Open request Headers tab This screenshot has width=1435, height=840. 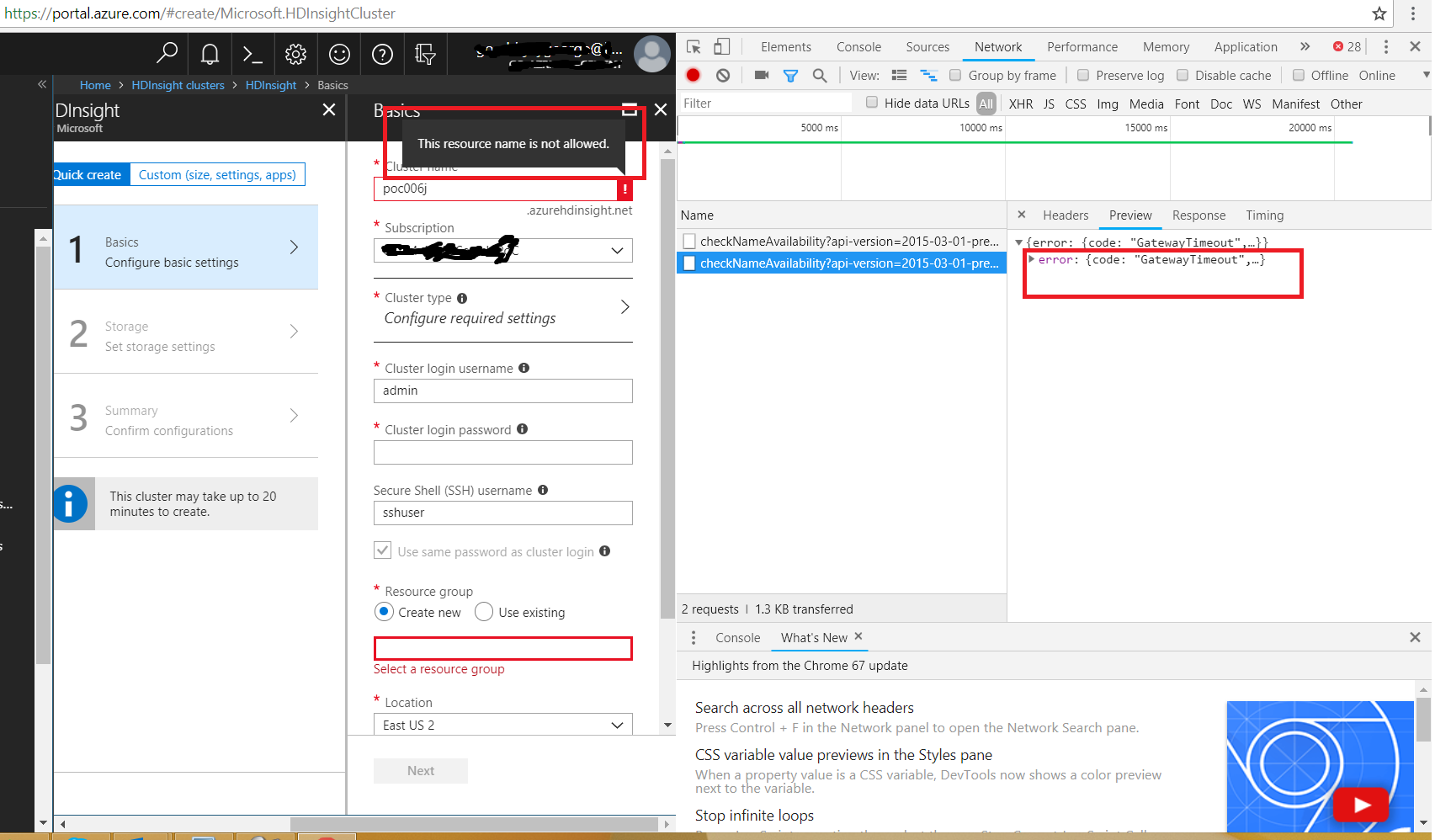(1066, 215)
